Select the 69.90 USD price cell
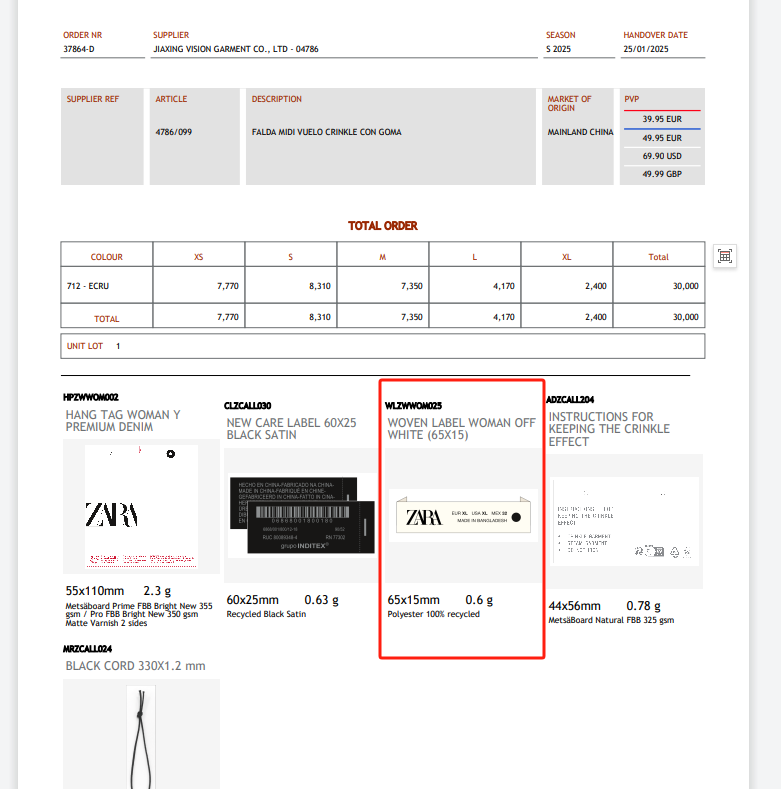The image size is (781, 789). click(661, 156)
